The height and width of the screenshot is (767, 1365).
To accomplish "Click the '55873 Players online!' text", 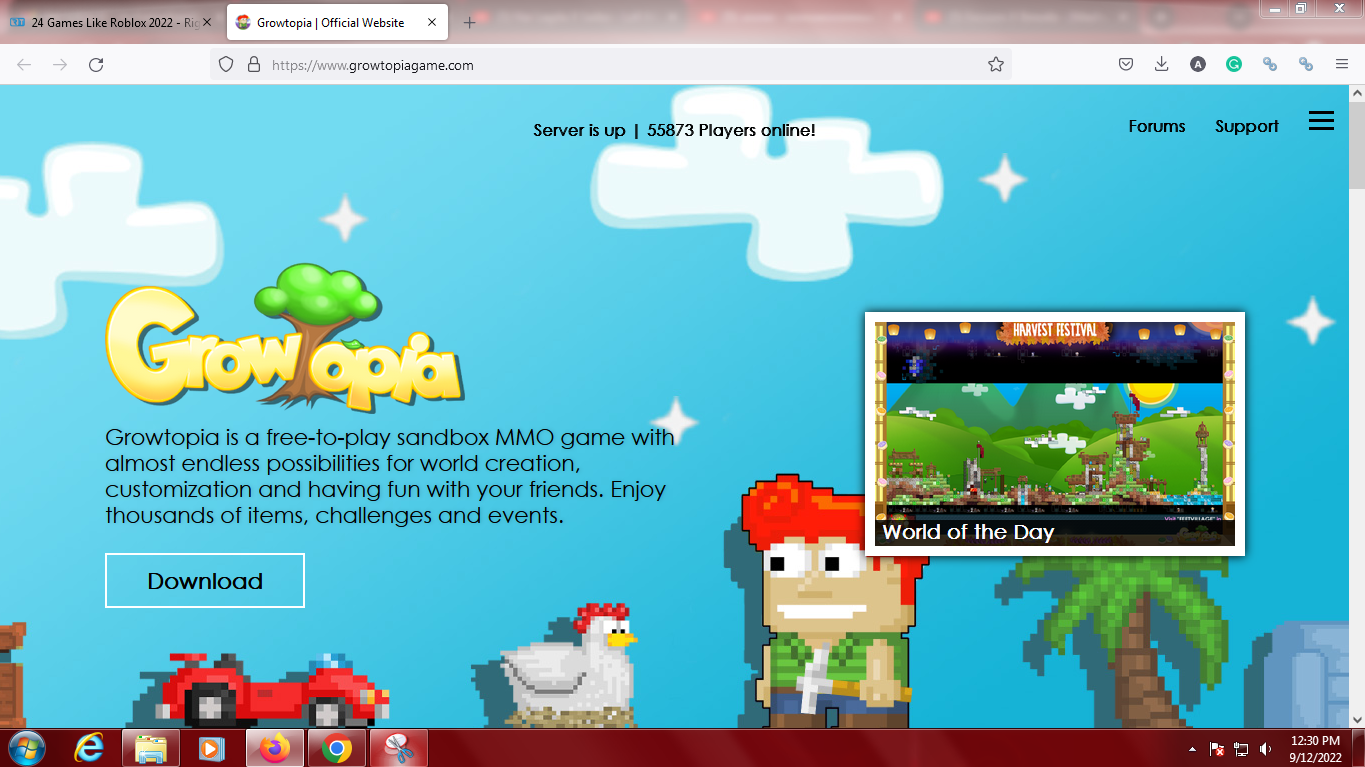I will tap(731, 130).
